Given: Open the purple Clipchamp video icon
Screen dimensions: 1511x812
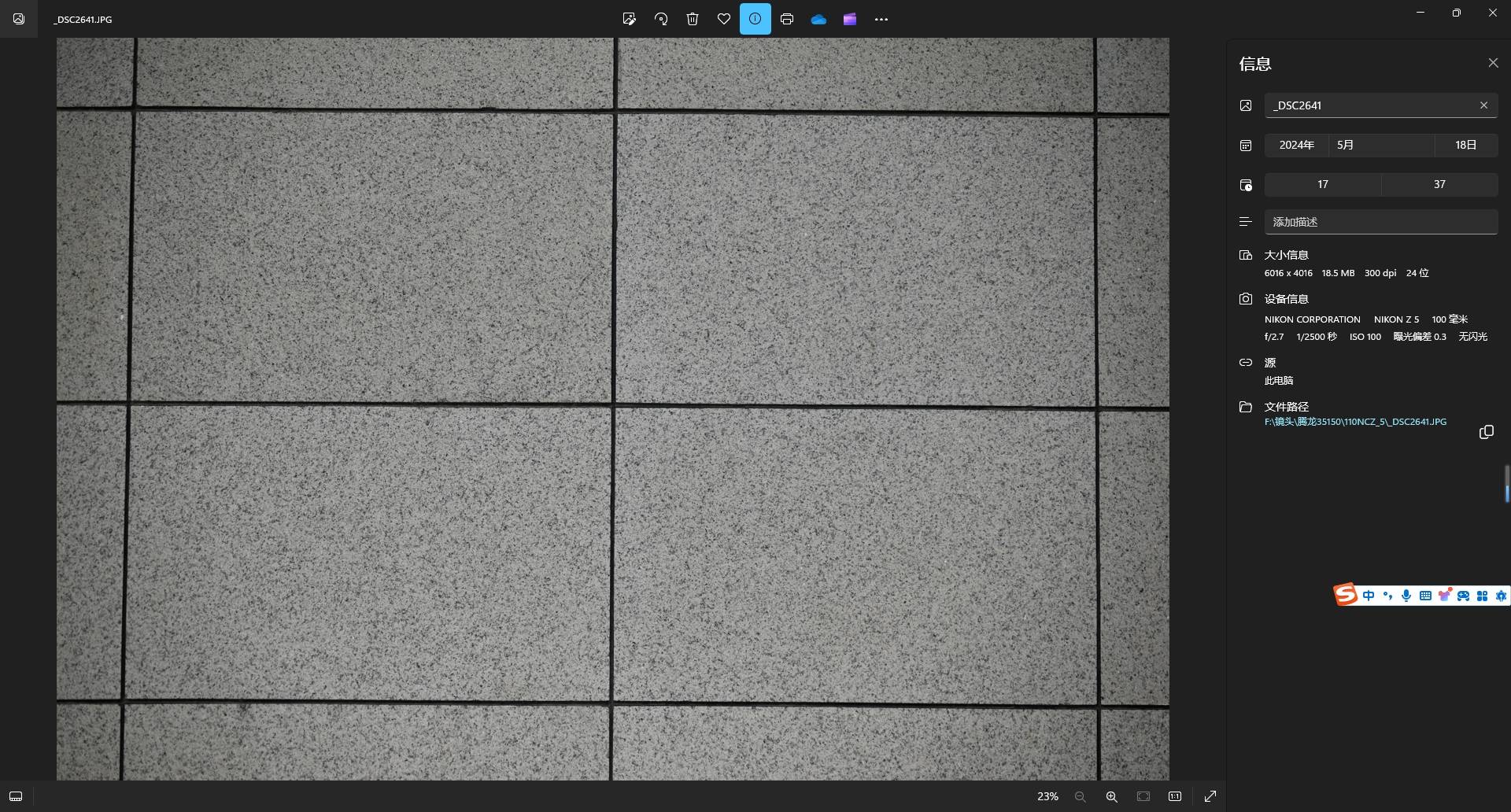Looking at the screenshot, I should 850,19.
